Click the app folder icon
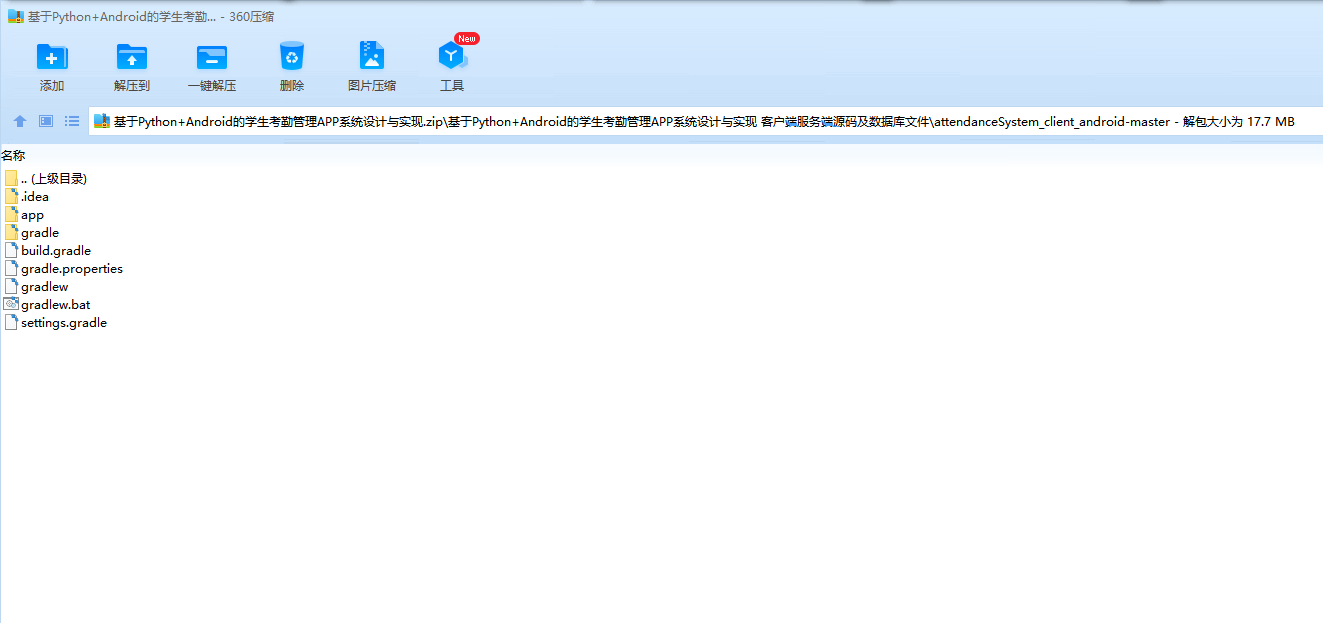 (11, 214)
